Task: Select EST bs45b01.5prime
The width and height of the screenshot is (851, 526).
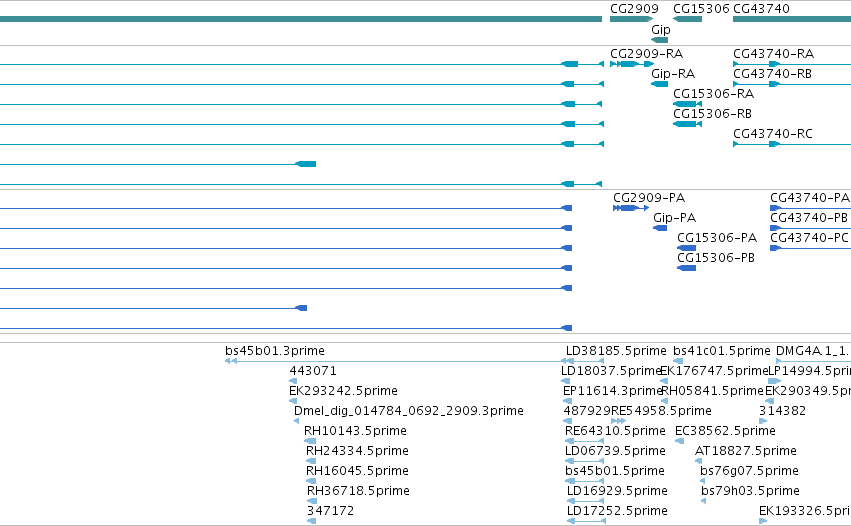Action: (x=614, y=472)
